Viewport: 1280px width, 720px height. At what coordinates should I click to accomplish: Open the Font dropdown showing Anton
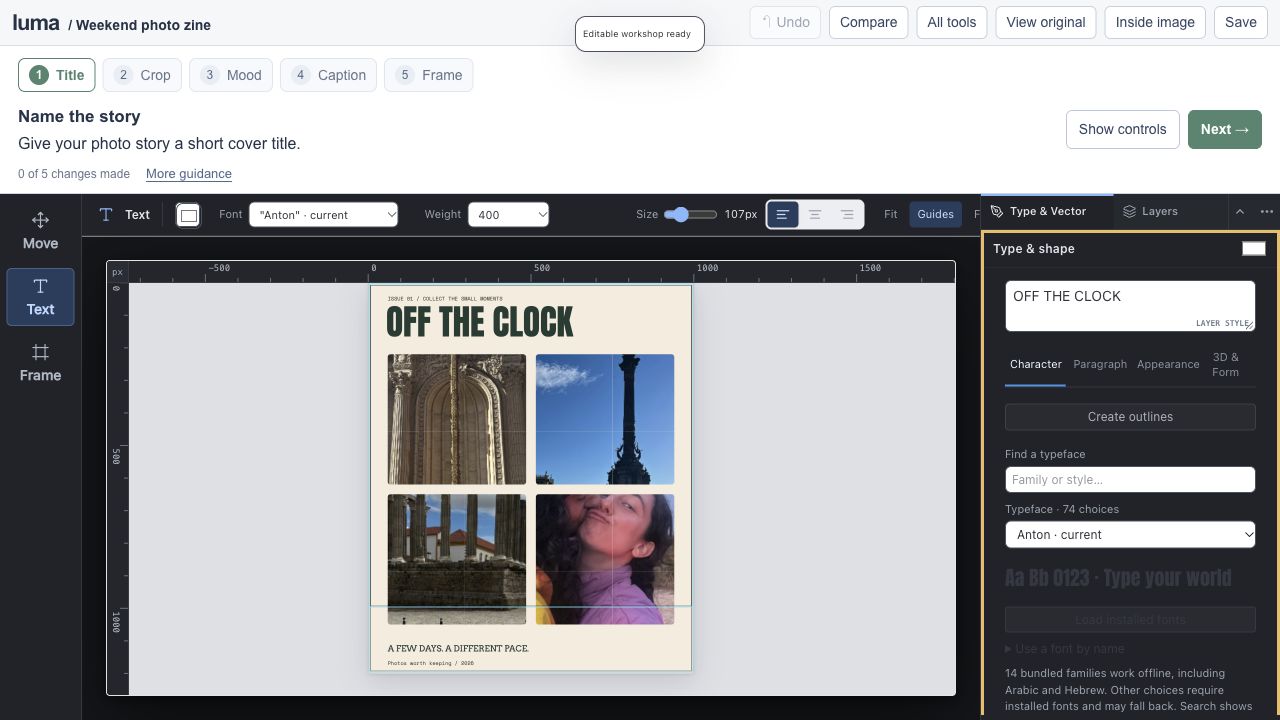324,215
